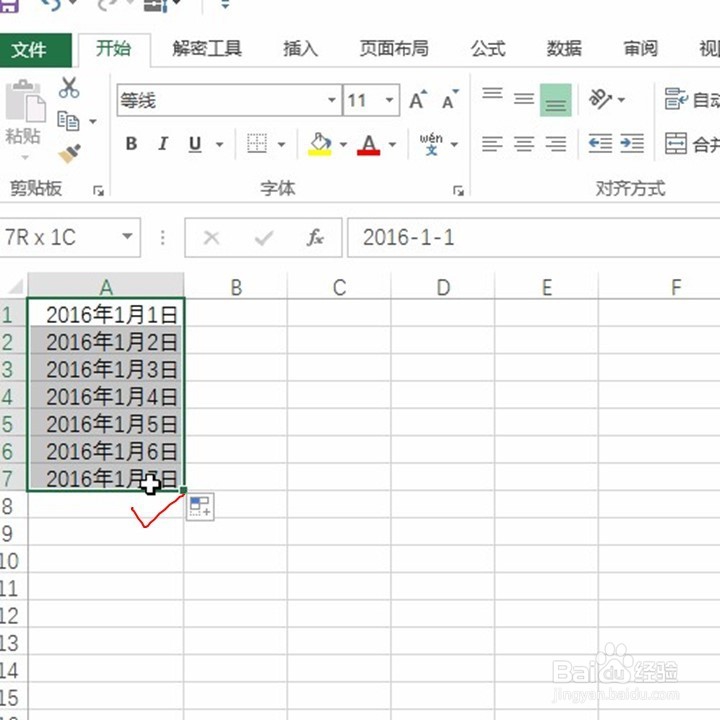Switch to the 数据 data tab
The height and width of the screenshot is (720, 720).
(564, 49)
